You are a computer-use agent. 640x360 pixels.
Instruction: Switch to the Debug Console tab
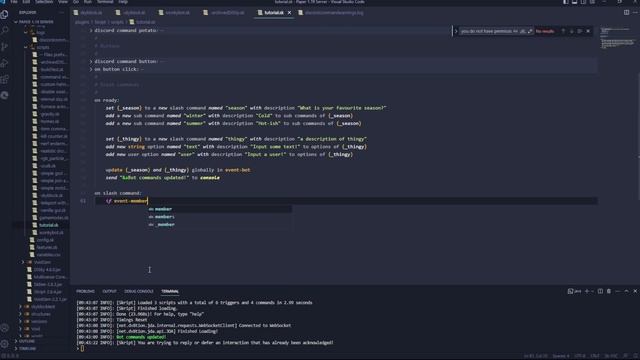pyautogui.click(x=139, y=291)
